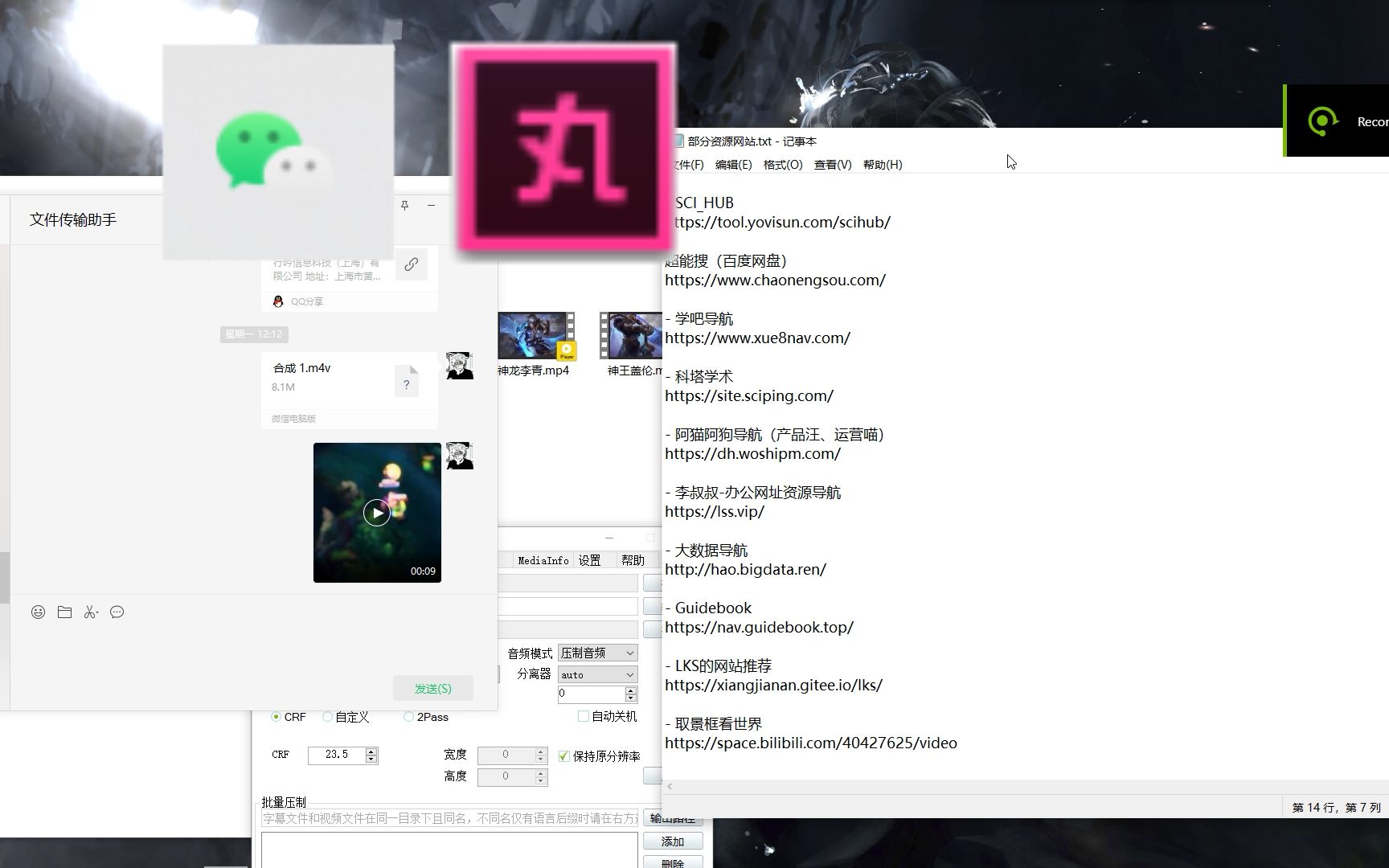Switch to the 设置 tab
The image size is (1389, 868).
589,560
